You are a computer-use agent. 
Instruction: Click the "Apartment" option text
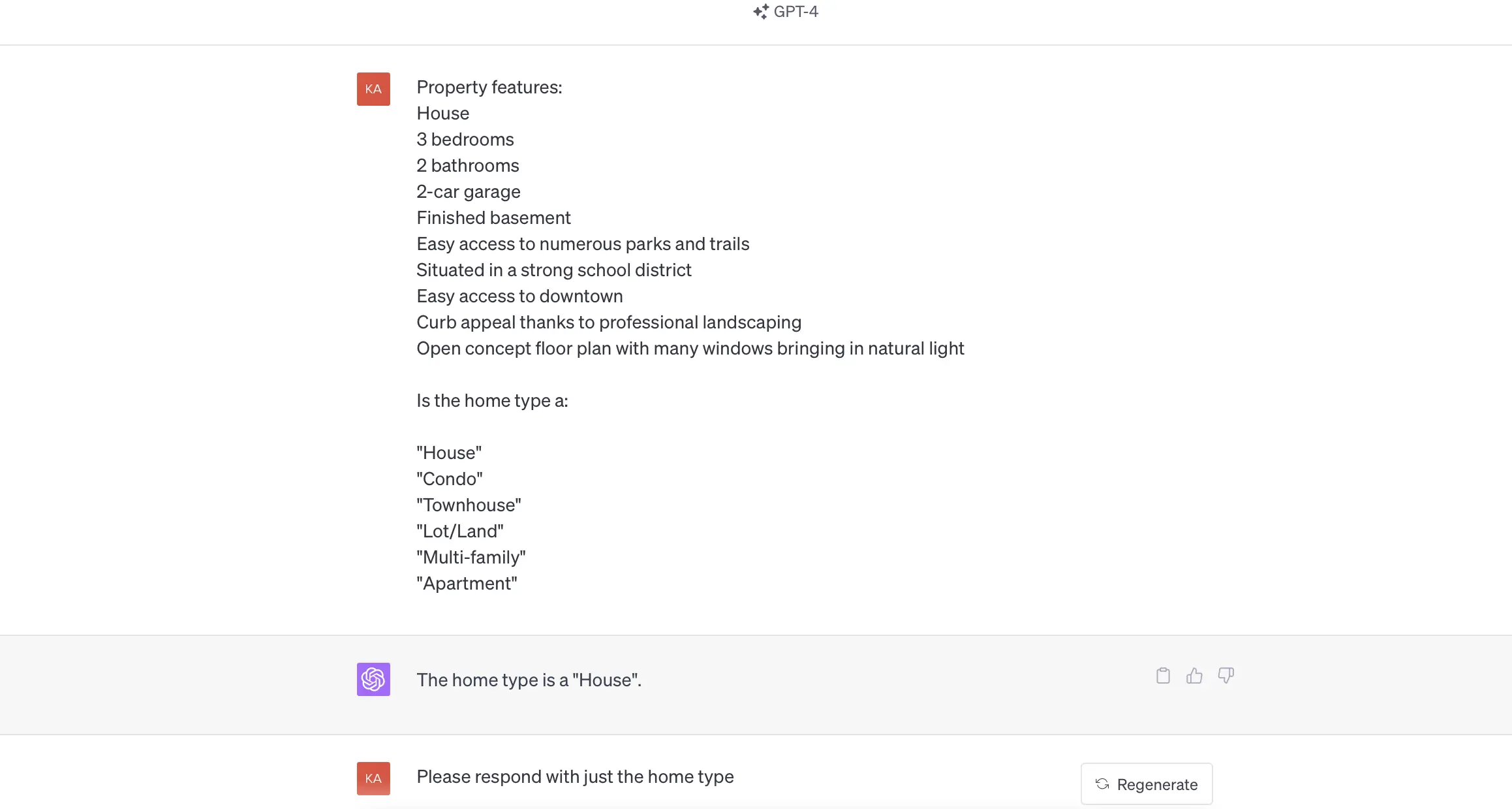point(467,584)
